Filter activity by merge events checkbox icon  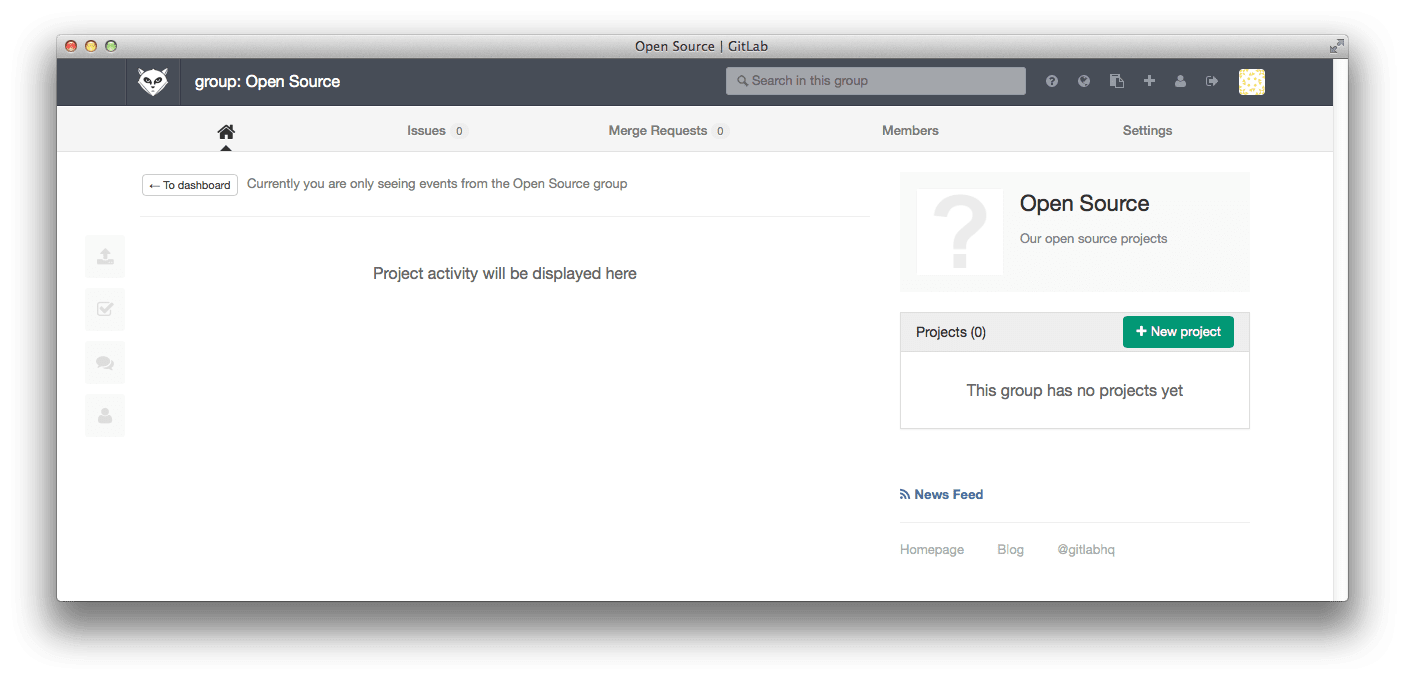(105, 309)
